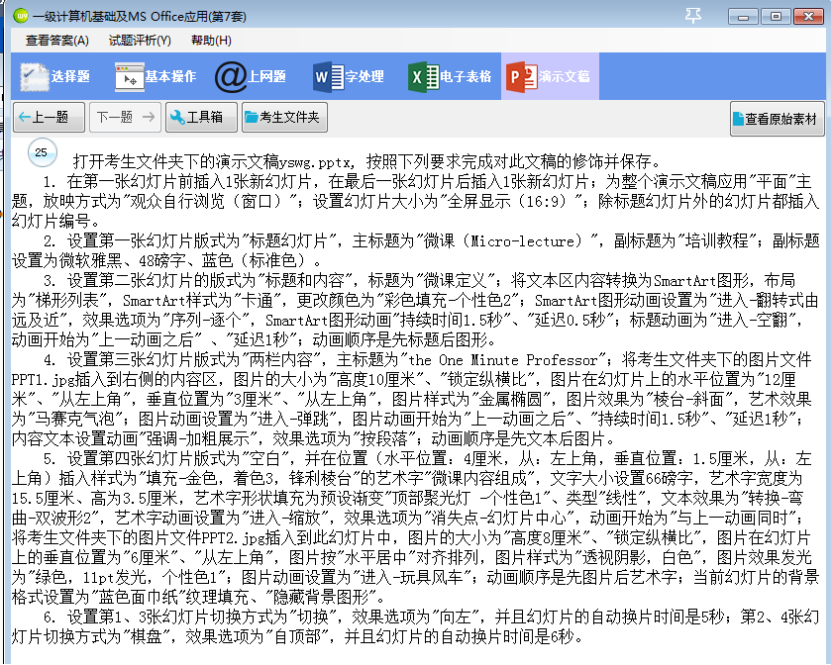Open the 查看答案(A) menu
831x665 pixels.
57,40
